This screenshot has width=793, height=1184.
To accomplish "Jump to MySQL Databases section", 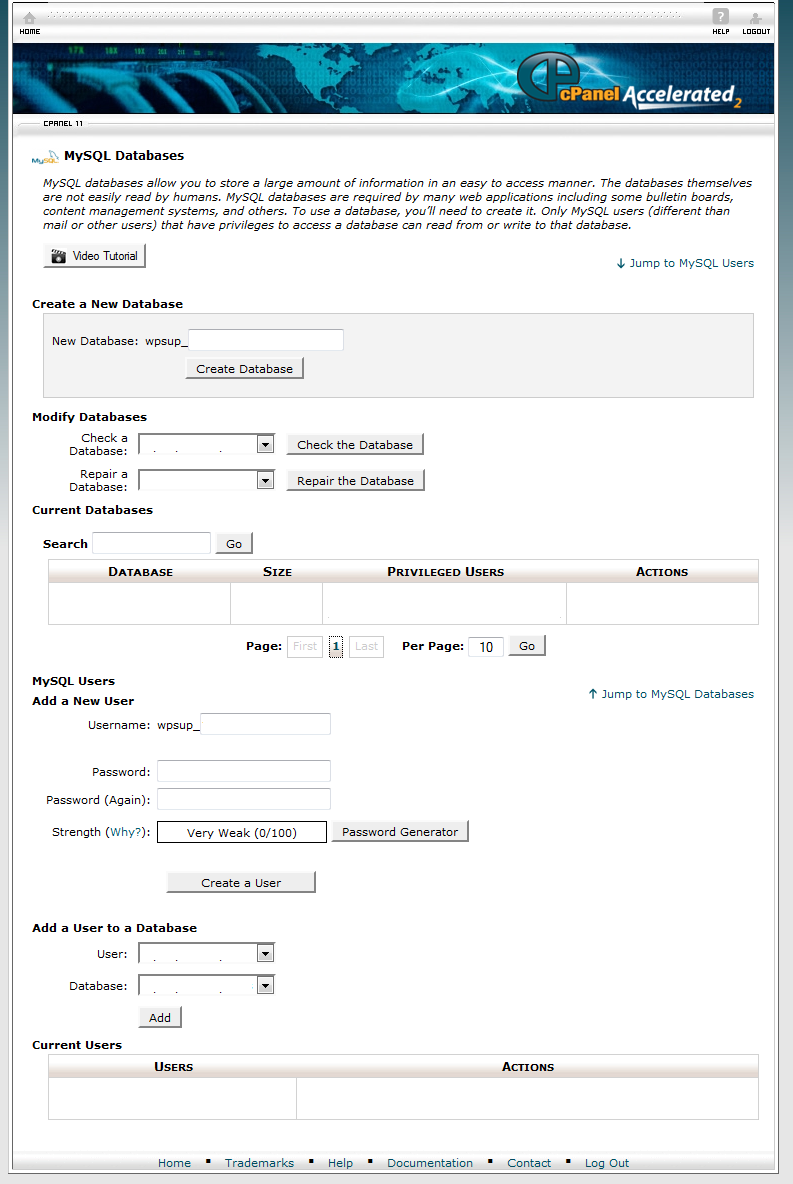I will [x=671, y=694].
